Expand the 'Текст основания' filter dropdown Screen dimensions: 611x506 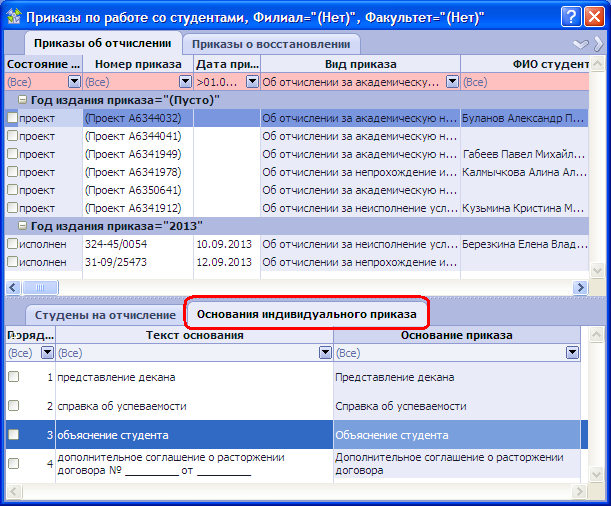coord(325,353)
